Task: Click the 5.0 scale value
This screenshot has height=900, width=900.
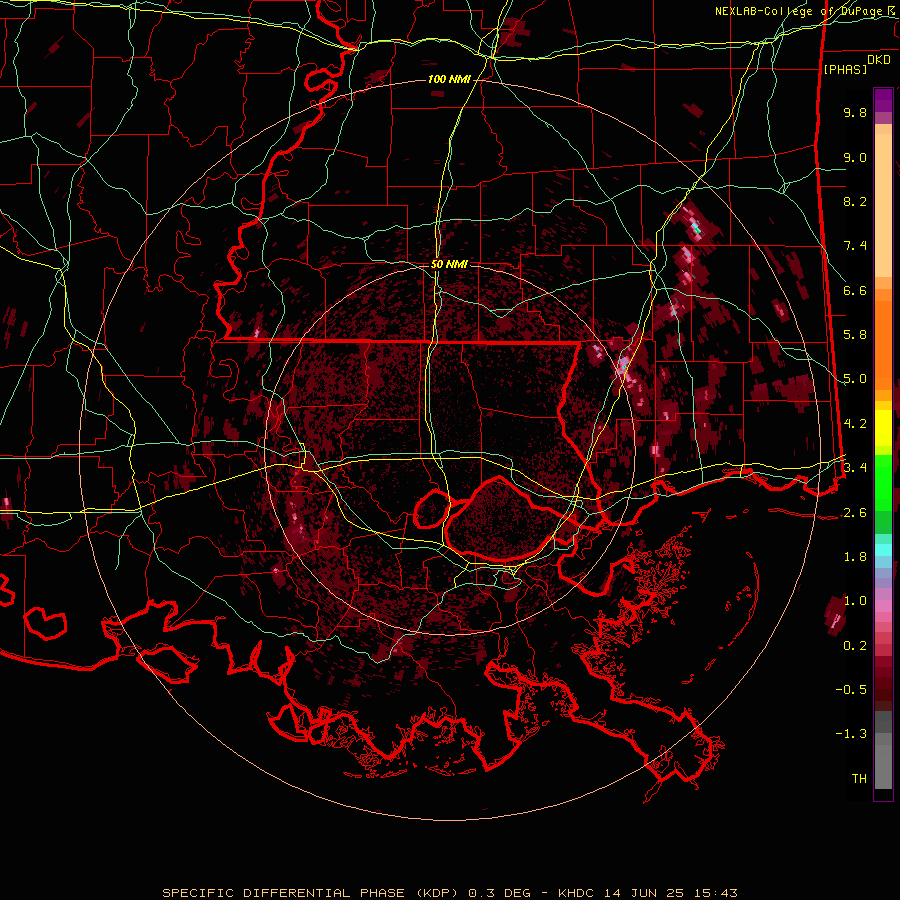Action: 855,379
